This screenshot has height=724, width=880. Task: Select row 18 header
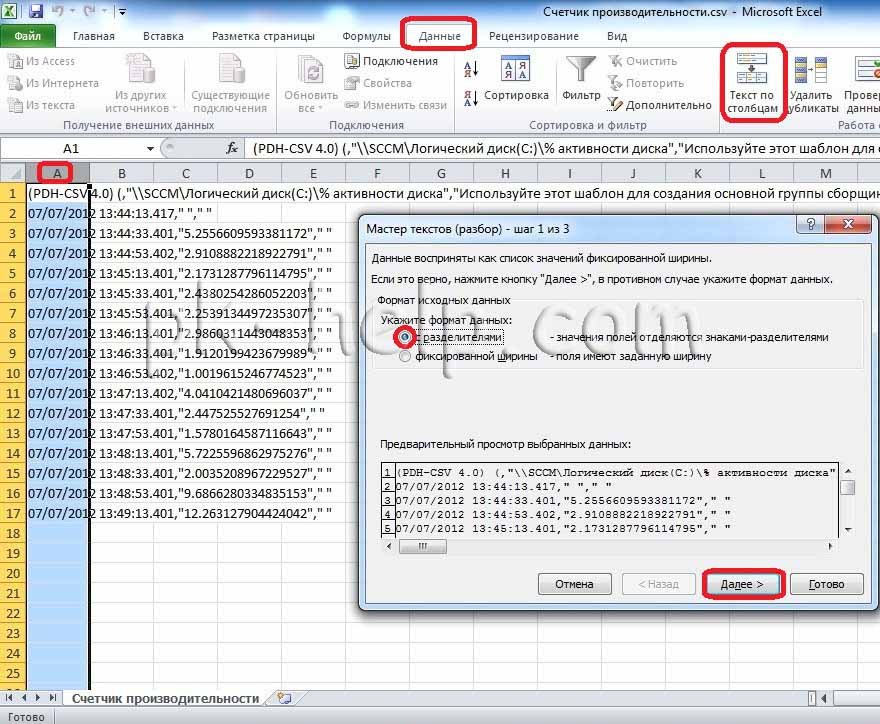click(13, 533)
